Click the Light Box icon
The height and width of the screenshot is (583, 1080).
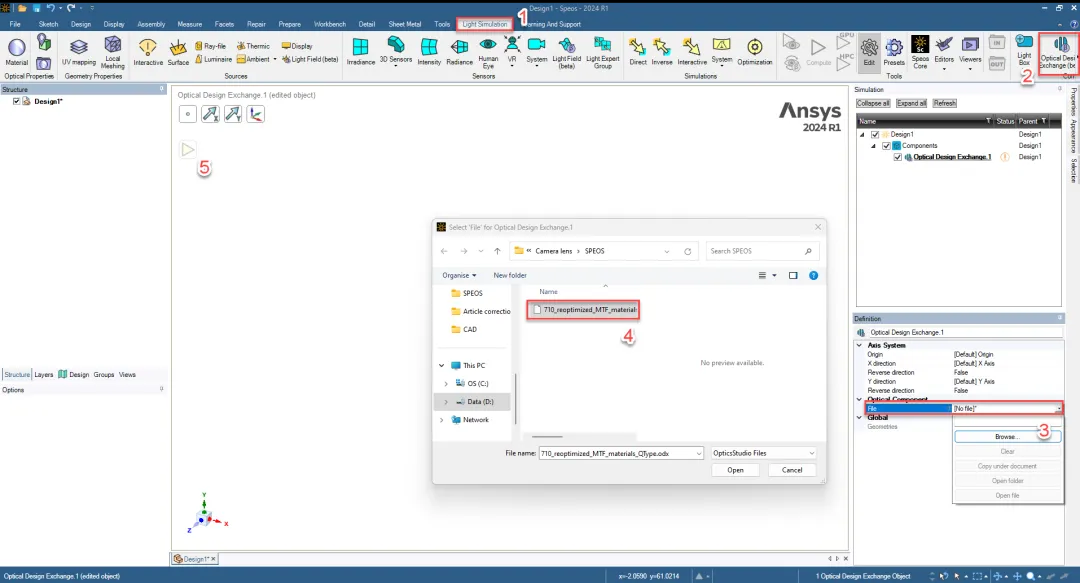1024,50
